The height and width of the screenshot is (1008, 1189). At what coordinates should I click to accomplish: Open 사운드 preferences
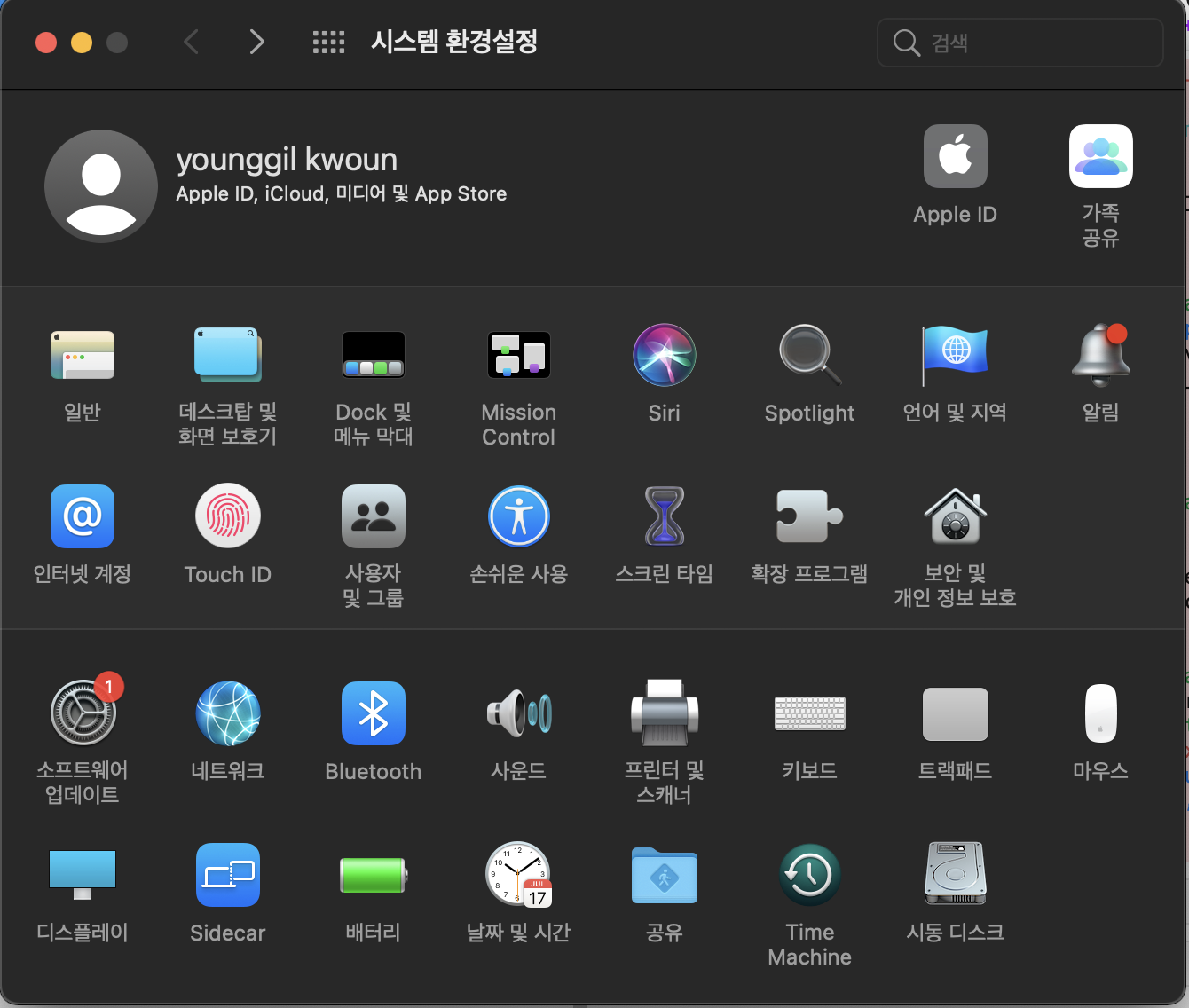point(519,713)
